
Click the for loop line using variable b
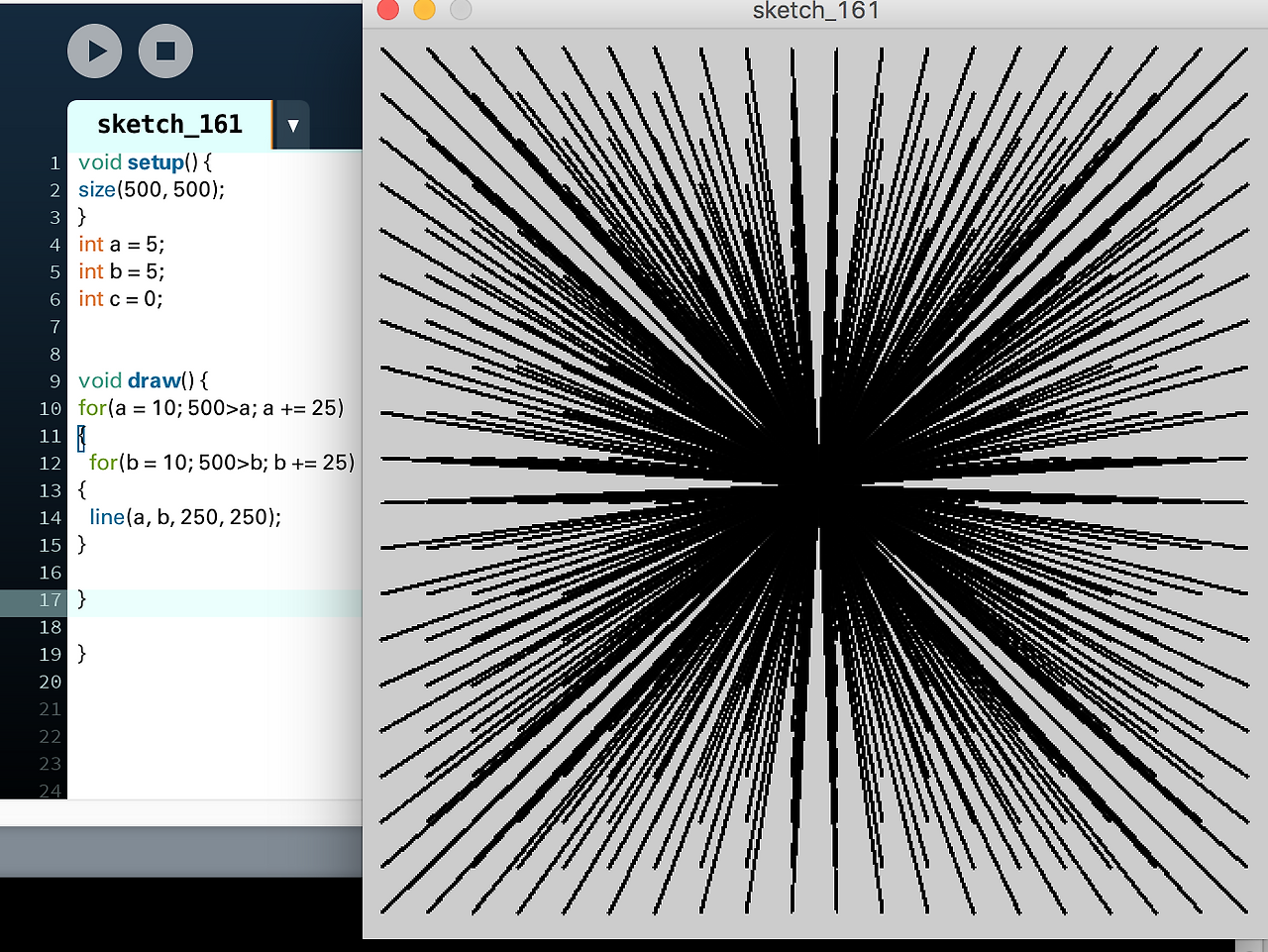[x=222, y=463]
